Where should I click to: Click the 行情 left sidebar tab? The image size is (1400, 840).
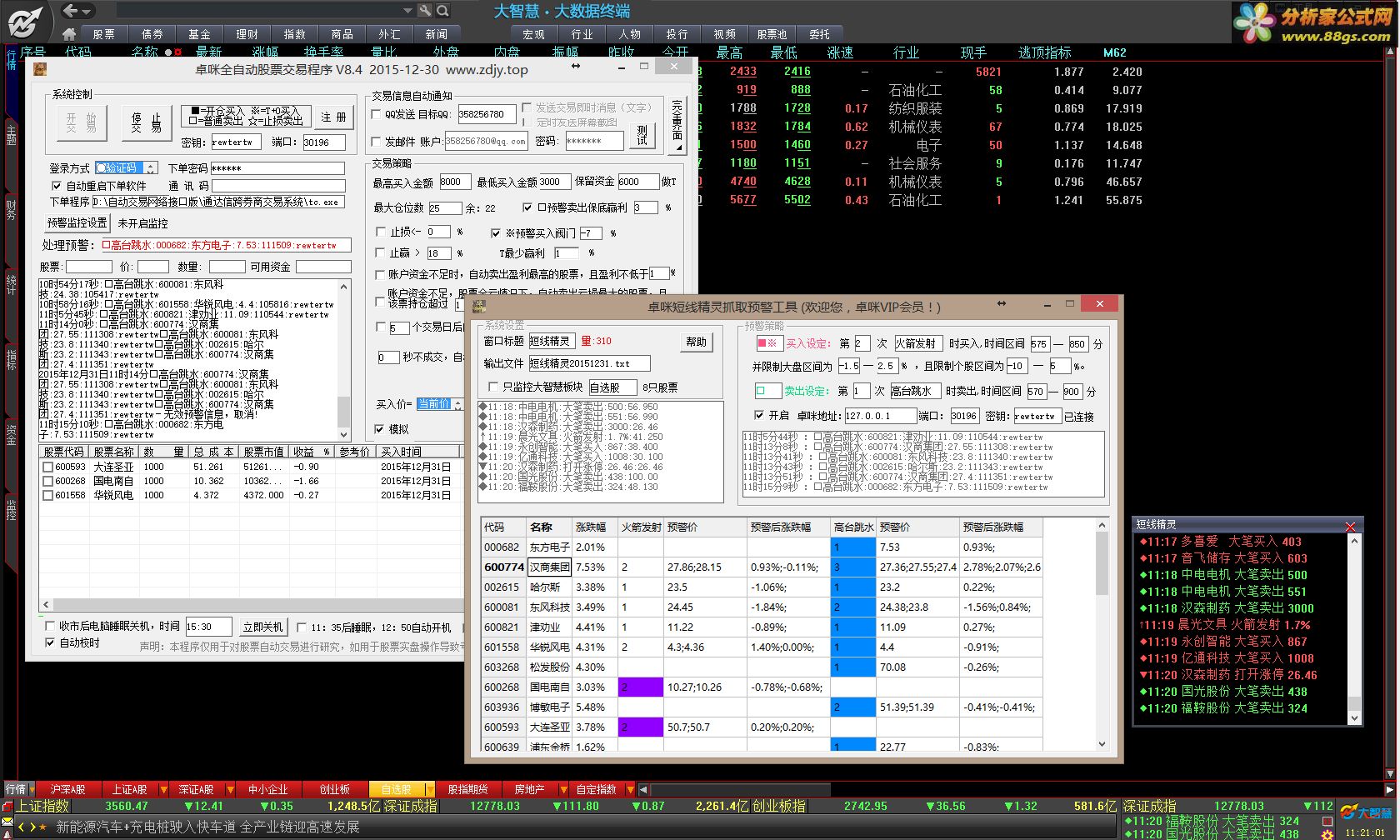coord(11,60)
